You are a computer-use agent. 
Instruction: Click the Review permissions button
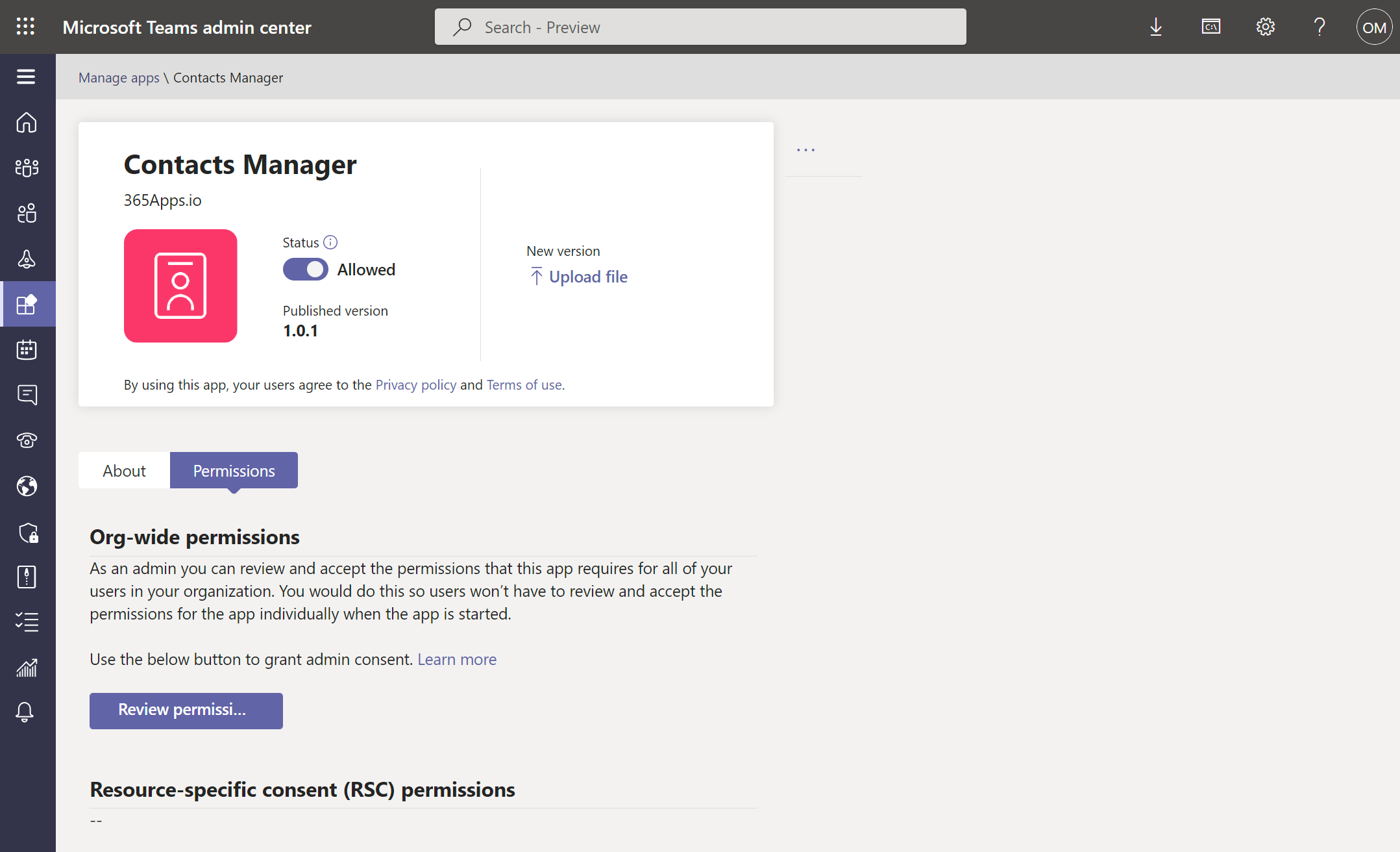tap(186, 710)
